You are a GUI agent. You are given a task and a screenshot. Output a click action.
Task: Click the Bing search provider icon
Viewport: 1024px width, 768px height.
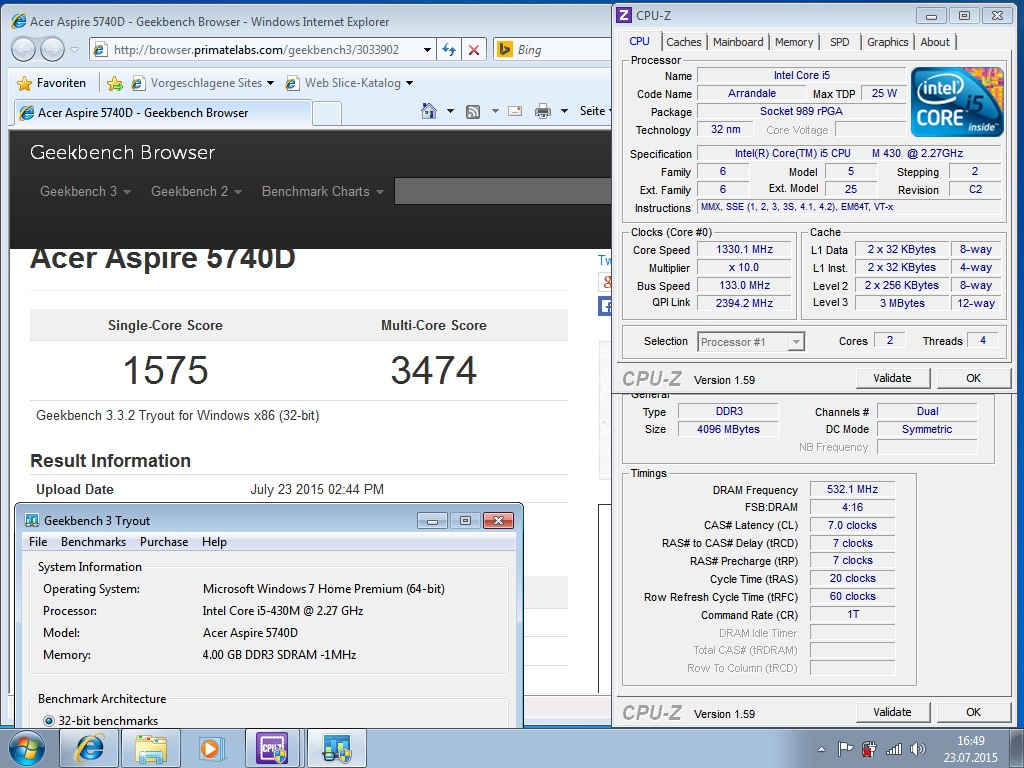point(505,50)
